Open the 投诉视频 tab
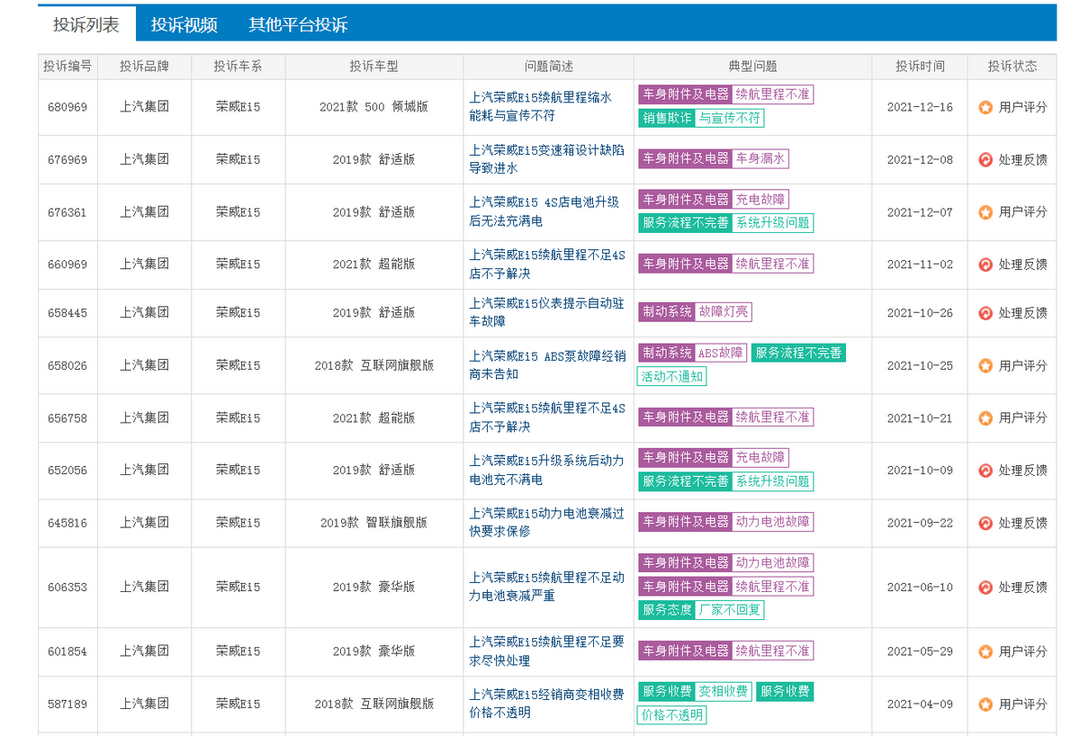The height and width of the screenshot is (736, 1080). (x=184, y=25)
